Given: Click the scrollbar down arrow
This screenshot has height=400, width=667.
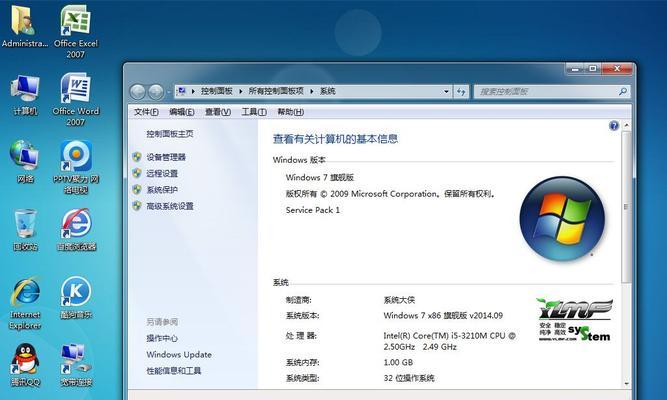Looking at the screenshot, I should [626, 383].
